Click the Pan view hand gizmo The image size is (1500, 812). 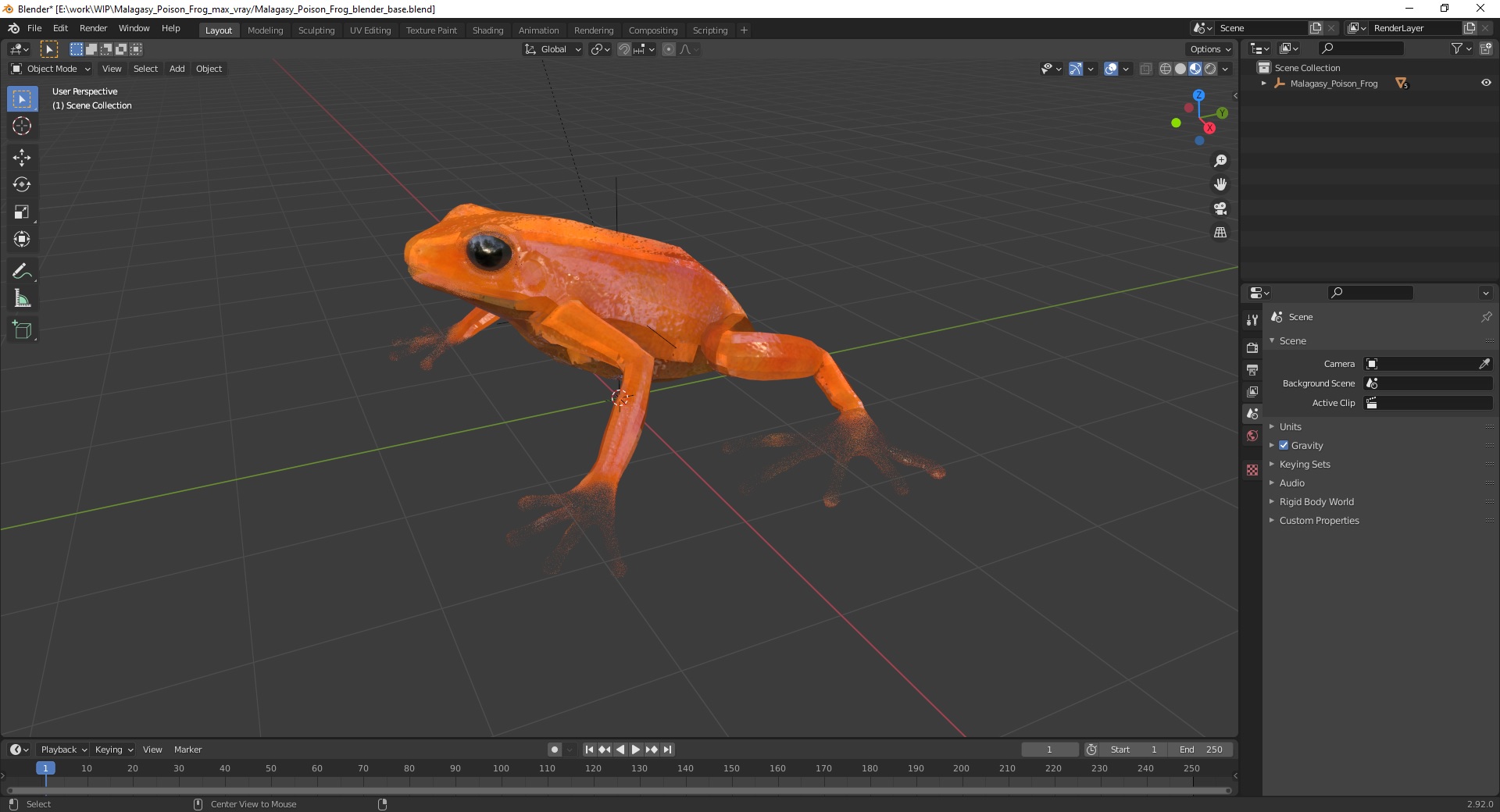pos(1220,184)
